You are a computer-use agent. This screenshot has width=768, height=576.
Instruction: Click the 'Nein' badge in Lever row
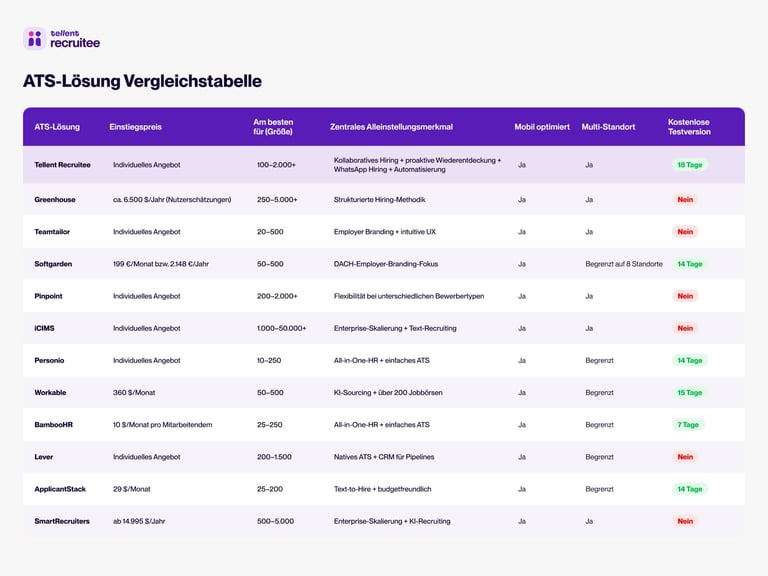point(685,457)
